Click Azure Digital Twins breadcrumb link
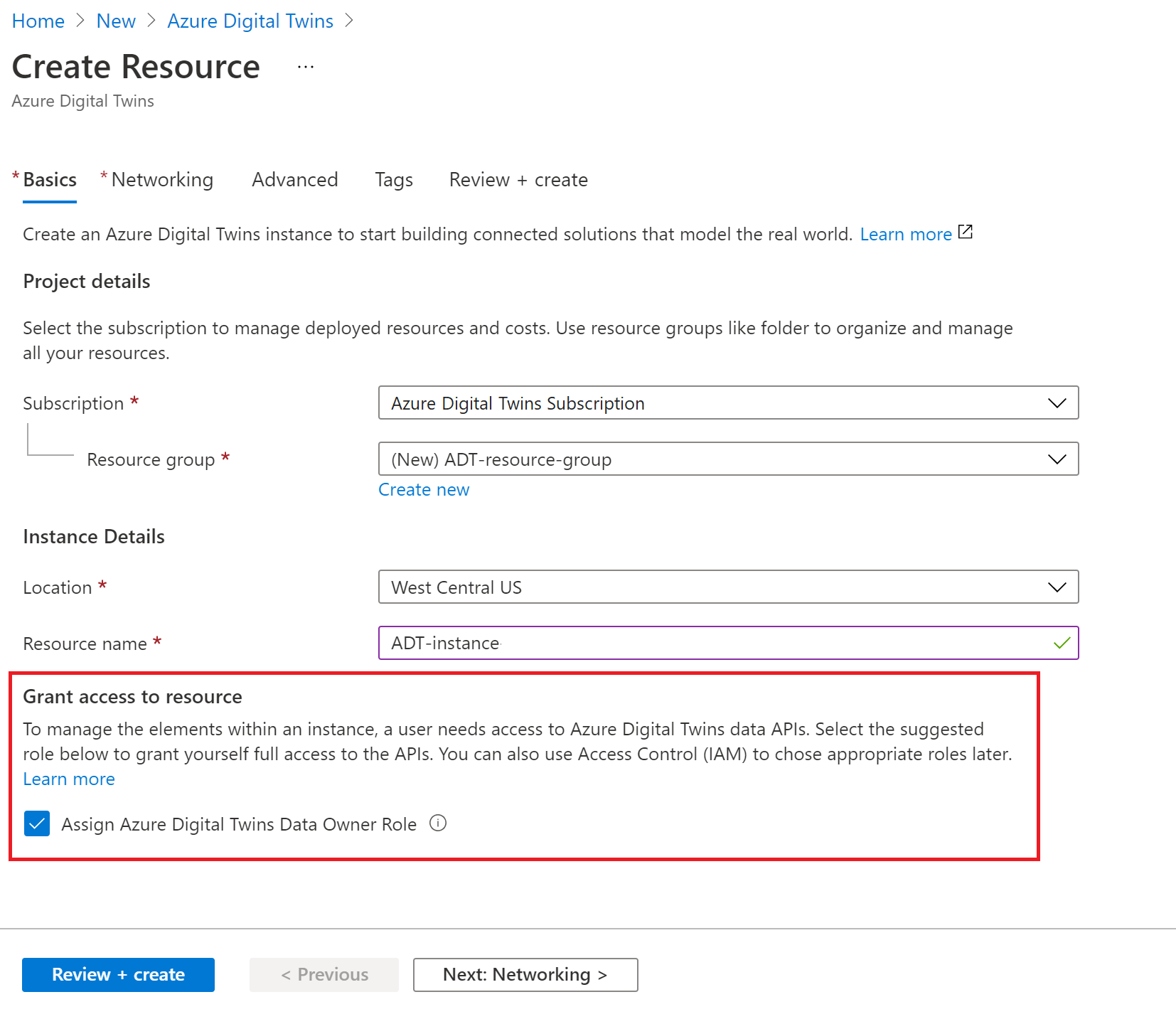Screen dimensions: 1176x1024 [250, 21]
